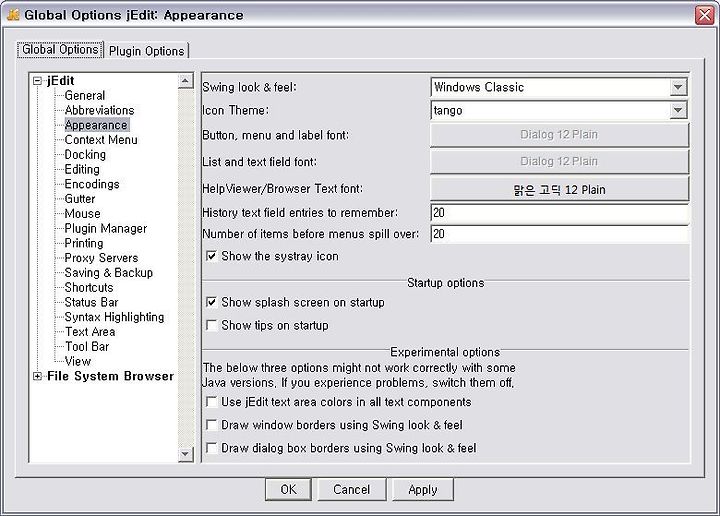The width and height of the screenshot is (720, 516).
Task: Select General in the options tree
Action: click(x=85, y=95)
